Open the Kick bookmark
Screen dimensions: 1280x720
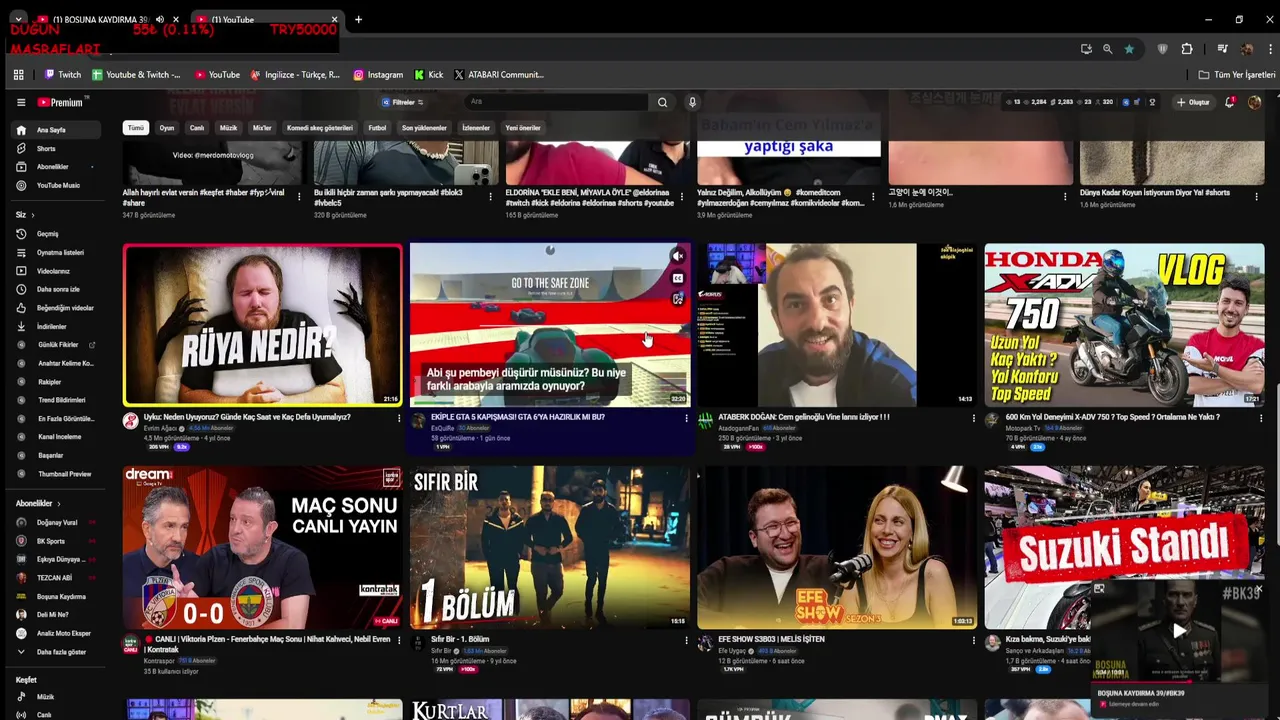(x=429, y=75)
